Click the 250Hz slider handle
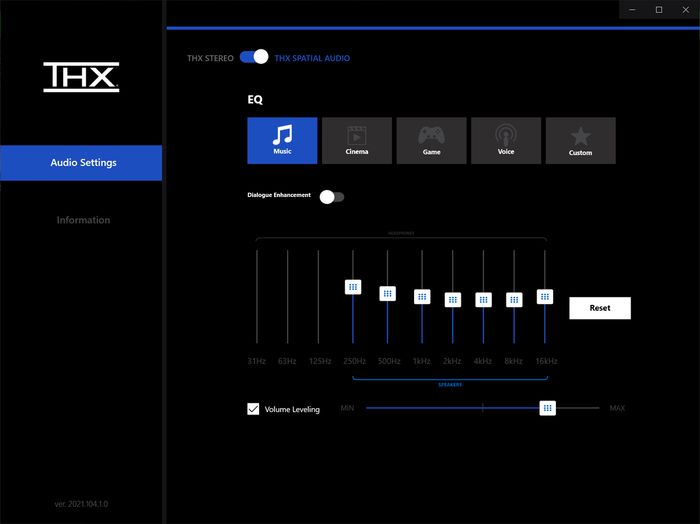 pyautogui.click(x=353, y=287)
